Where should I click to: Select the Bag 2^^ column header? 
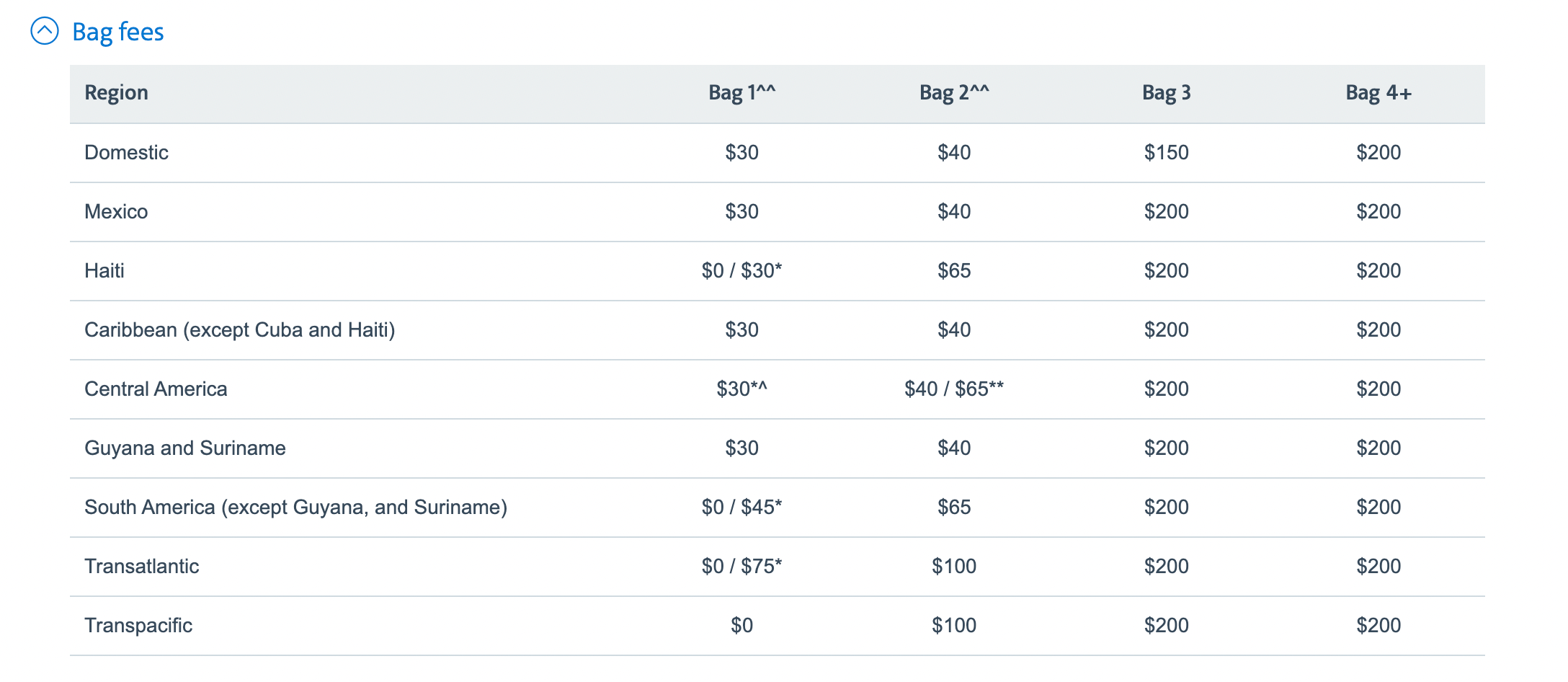954,93
